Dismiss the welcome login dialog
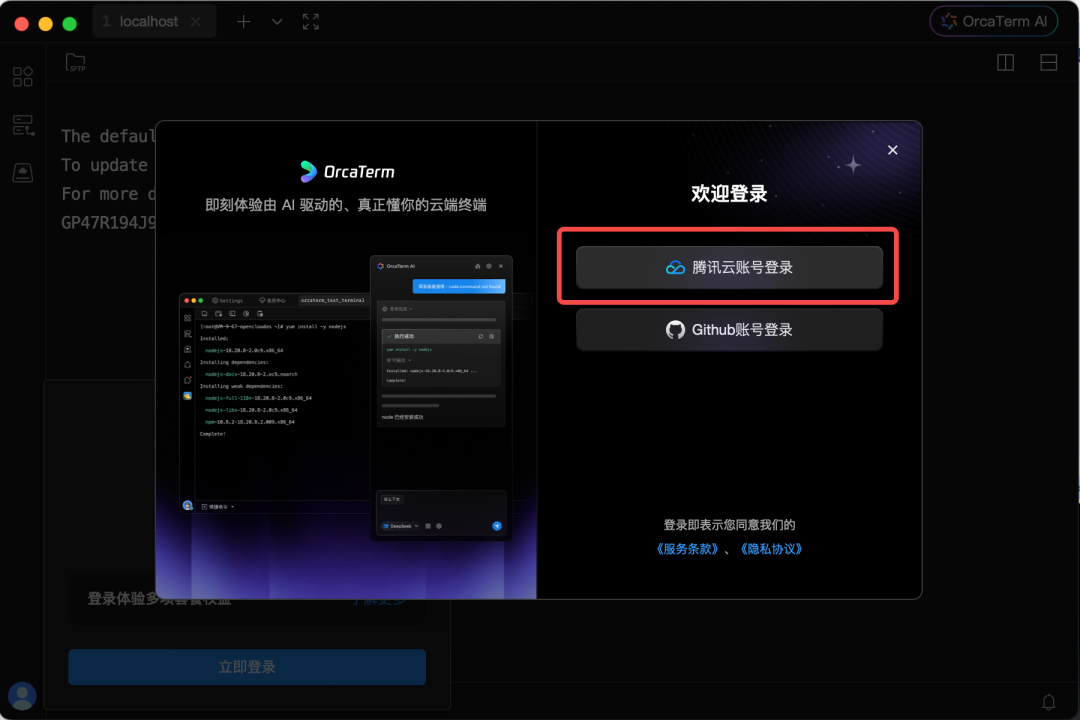 point(892,150)
